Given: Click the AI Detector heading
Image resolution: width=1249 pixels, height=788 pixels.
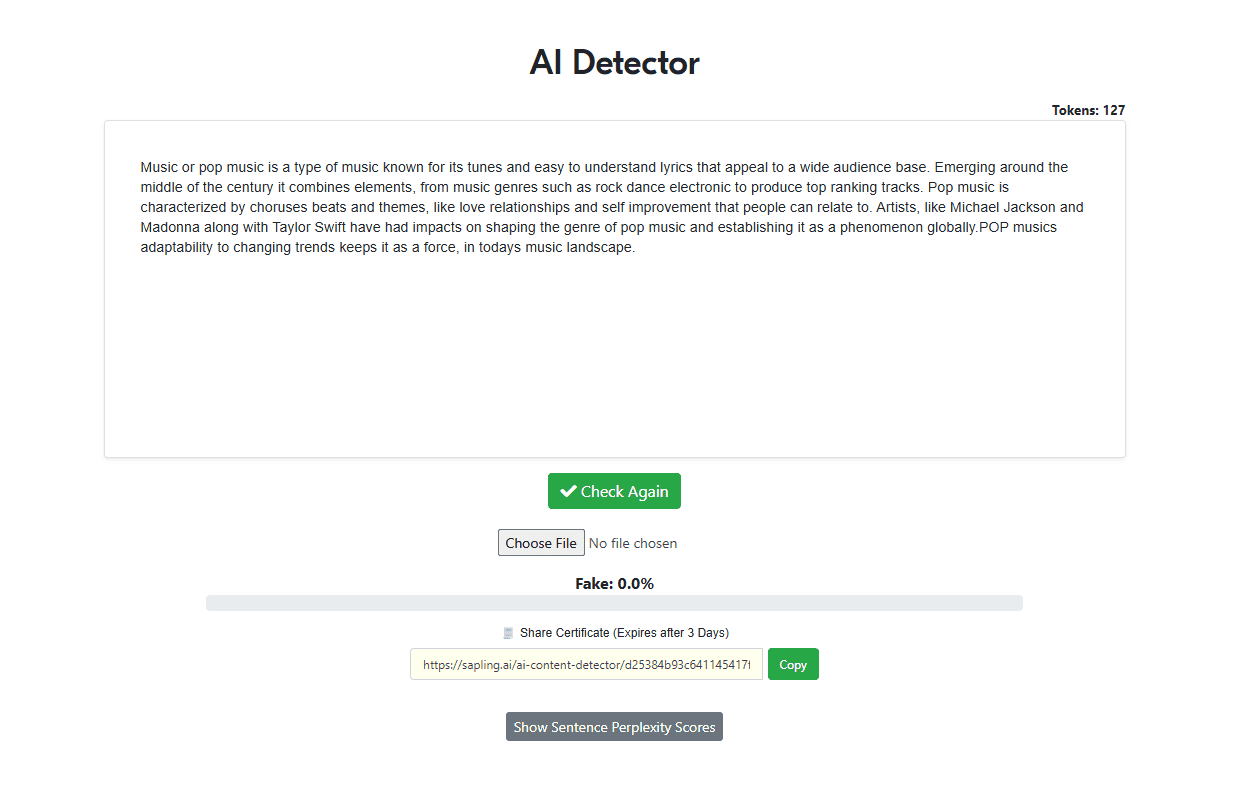Looking at the screenshot, I should 614,62.
